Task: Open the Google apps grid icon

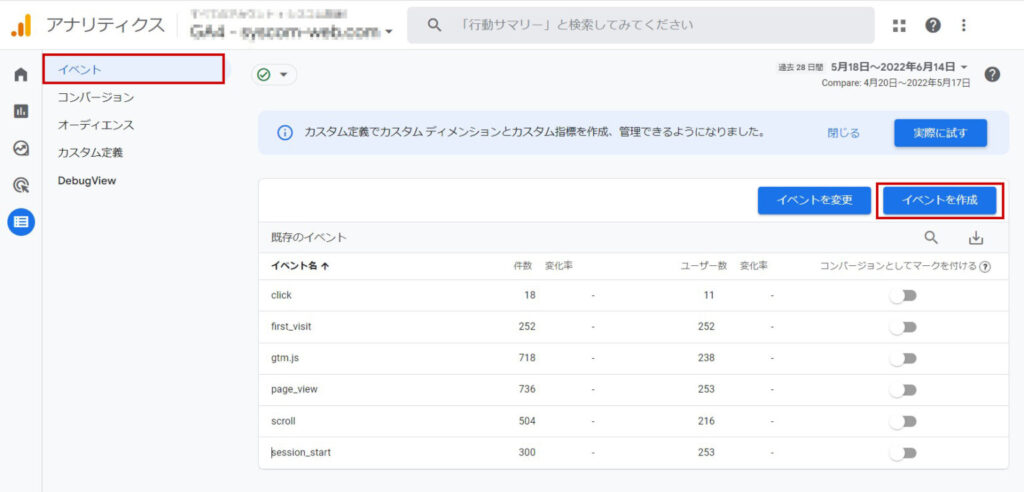Action: 899,25
